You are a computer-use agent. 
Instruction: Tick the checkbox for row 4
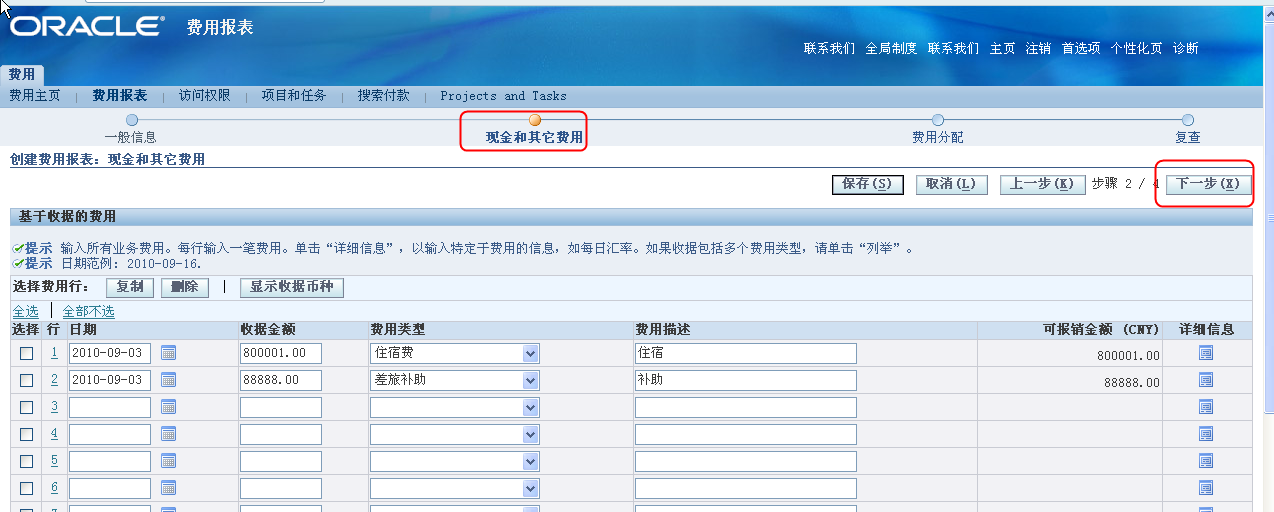click(27, 434)
